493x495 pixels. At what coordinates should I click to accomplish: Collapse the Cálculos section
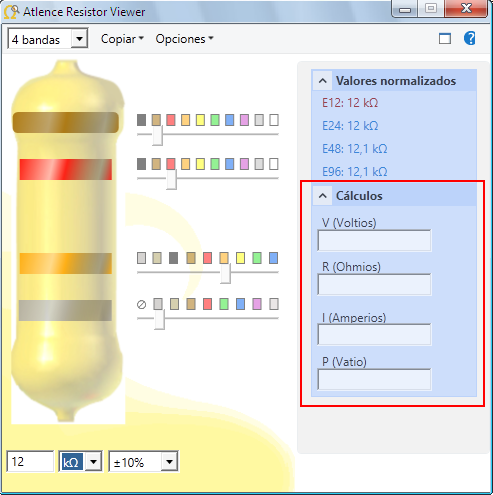322,196
